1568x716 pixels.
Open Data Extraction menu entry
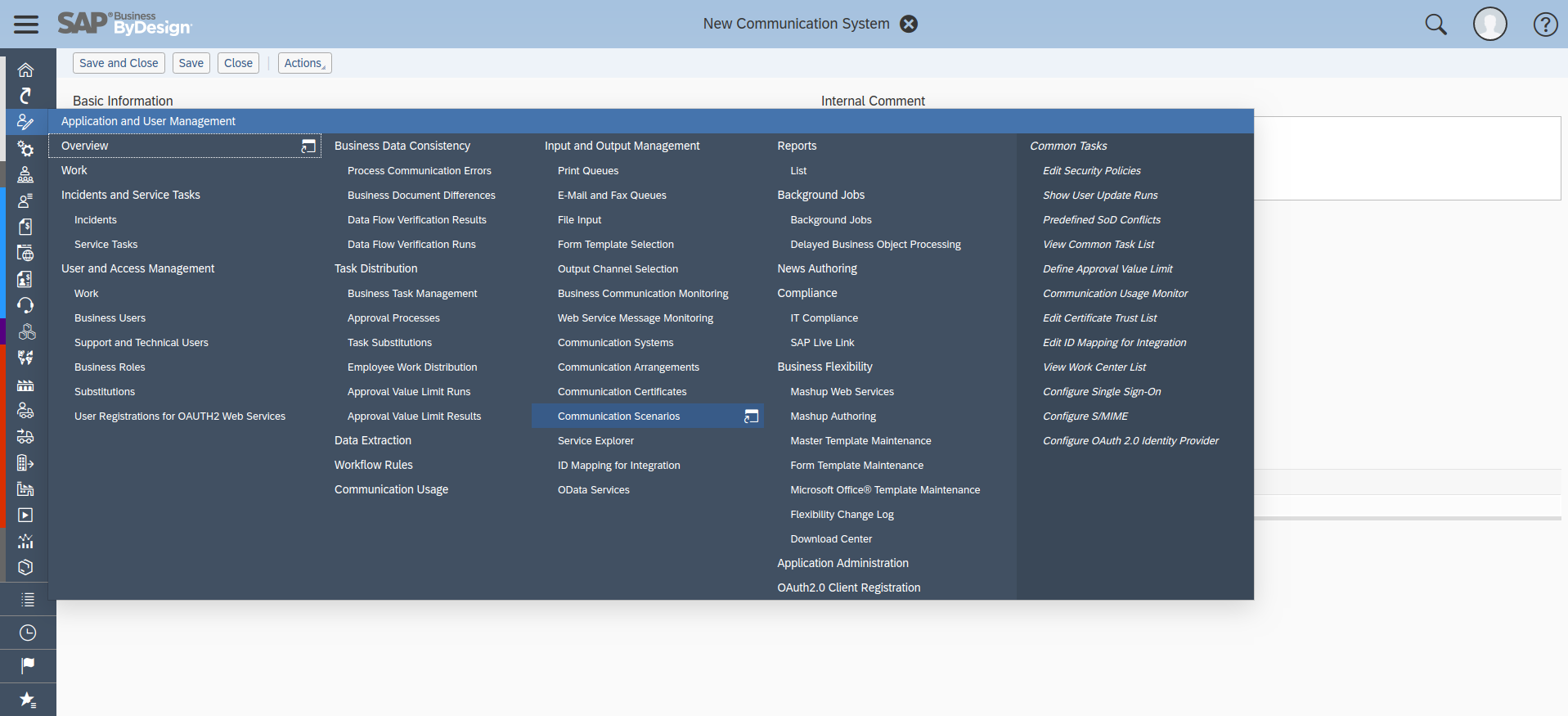tap(373, 440)
